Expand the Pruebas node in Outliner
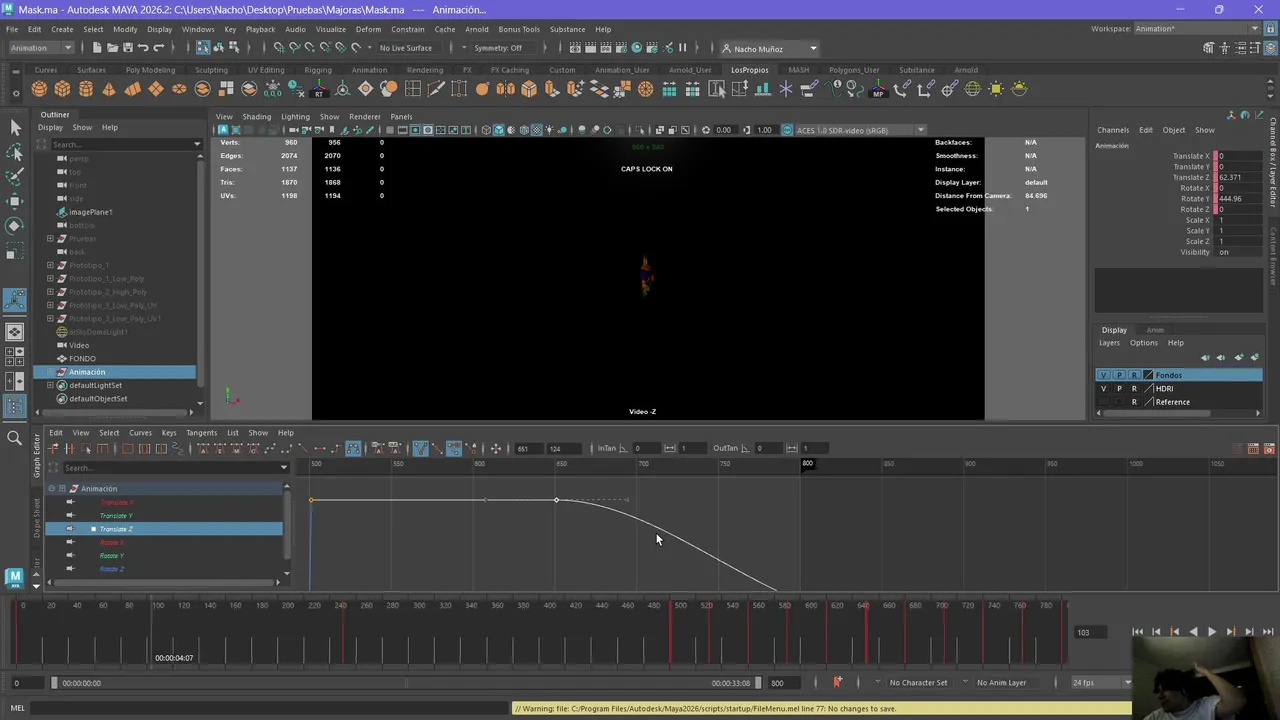 point(50,239)
